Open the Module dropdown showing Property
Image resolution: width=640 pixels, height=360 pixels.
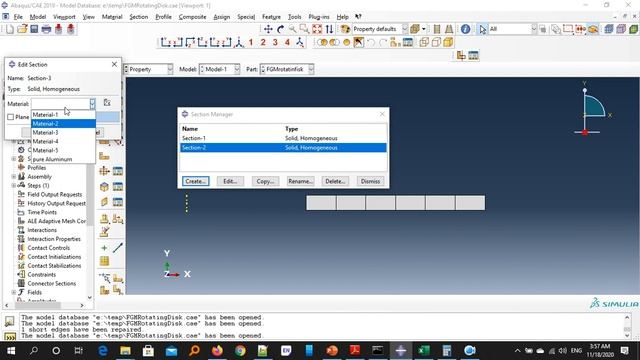[170, 69]
